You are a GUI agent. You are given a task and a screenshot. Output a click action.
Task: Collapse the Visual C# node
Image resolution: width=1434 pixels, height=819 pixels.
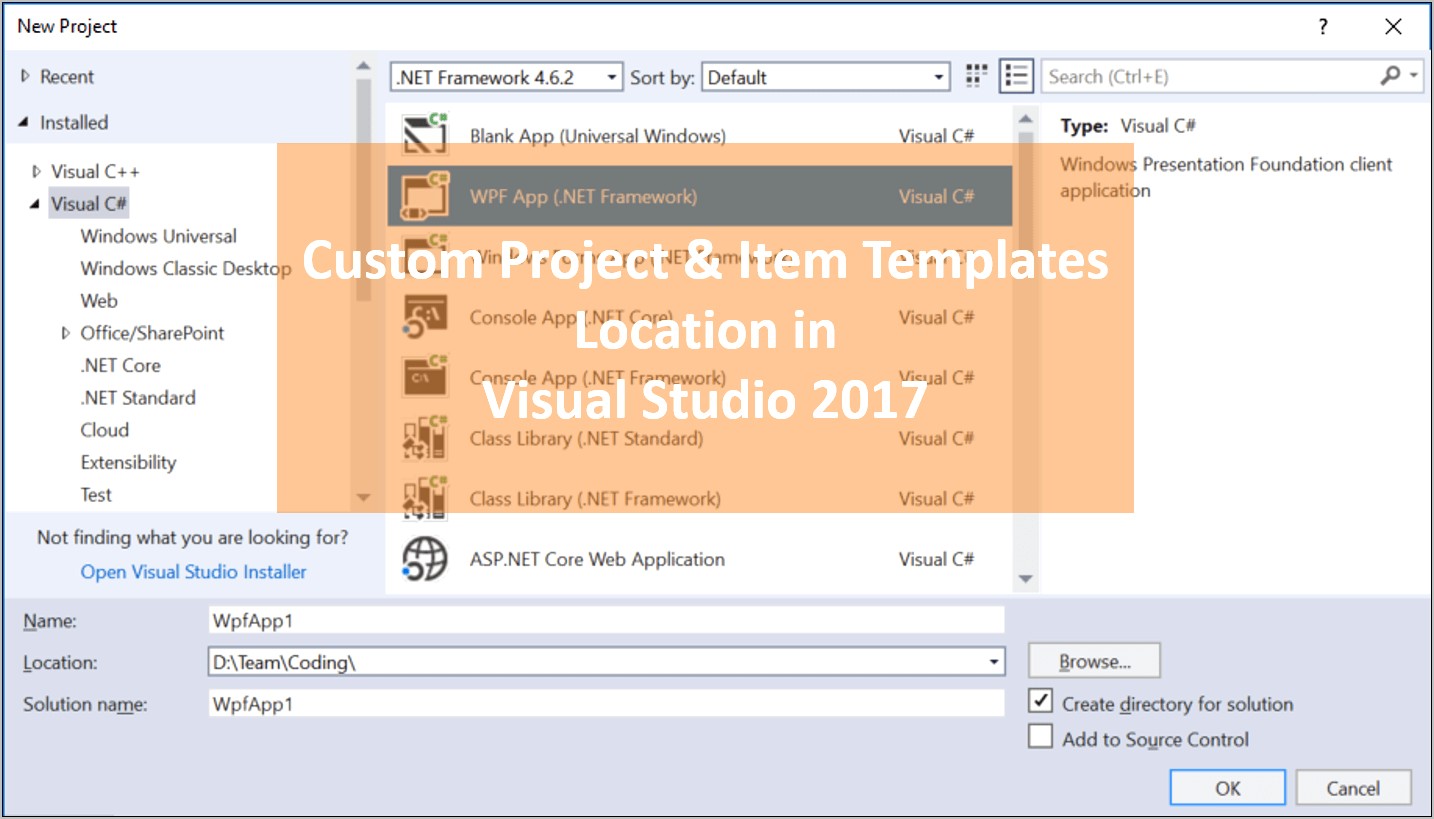[x=35, y=204]
